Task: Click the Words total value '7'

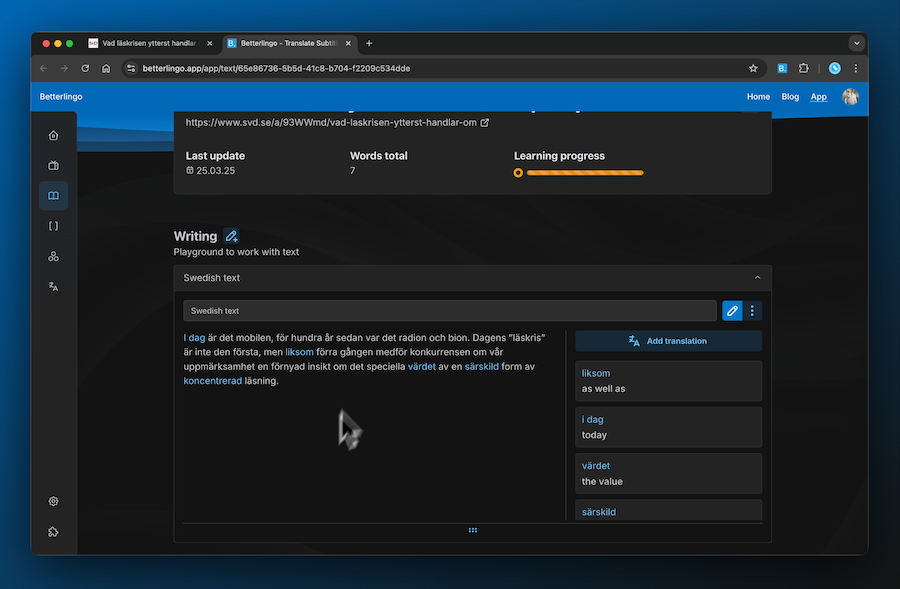Action: pos(352,170)
